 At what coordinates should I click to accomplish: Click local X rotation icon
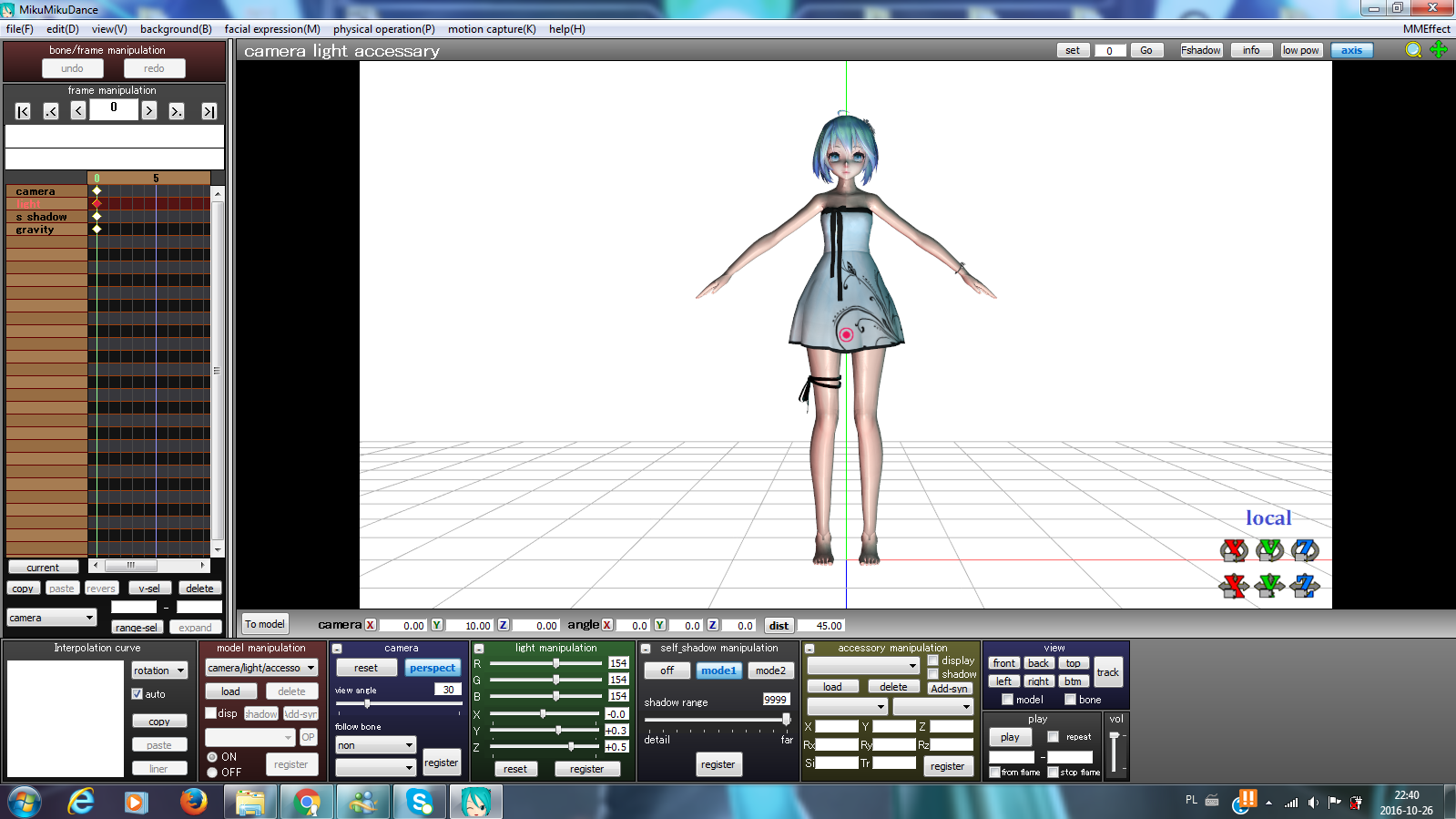click(x=1234, y=549)
